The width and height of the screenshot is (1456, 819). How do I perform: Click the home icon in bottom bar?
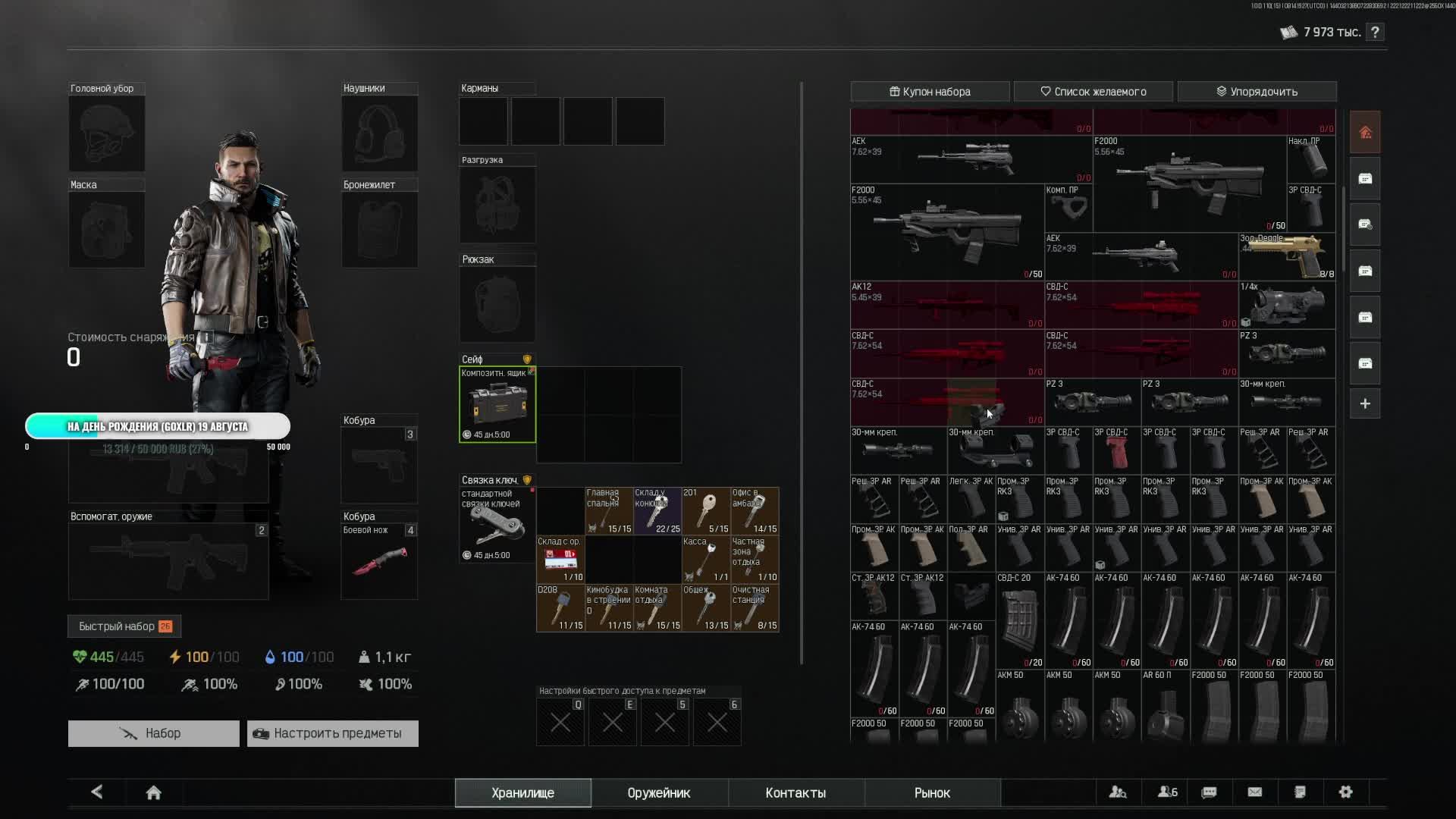click(153, 792)
